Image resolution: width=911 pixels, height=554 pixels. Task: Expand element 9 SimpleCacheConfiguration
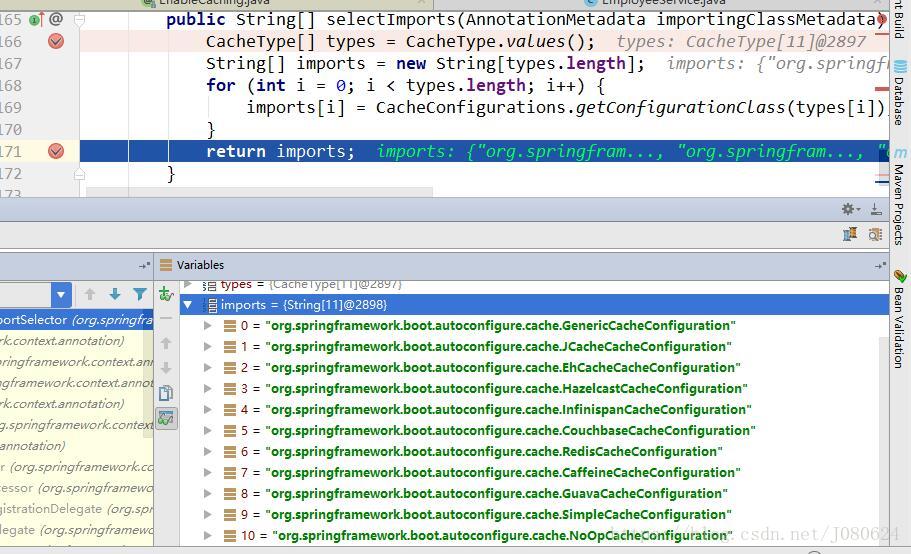click(207, 515)
